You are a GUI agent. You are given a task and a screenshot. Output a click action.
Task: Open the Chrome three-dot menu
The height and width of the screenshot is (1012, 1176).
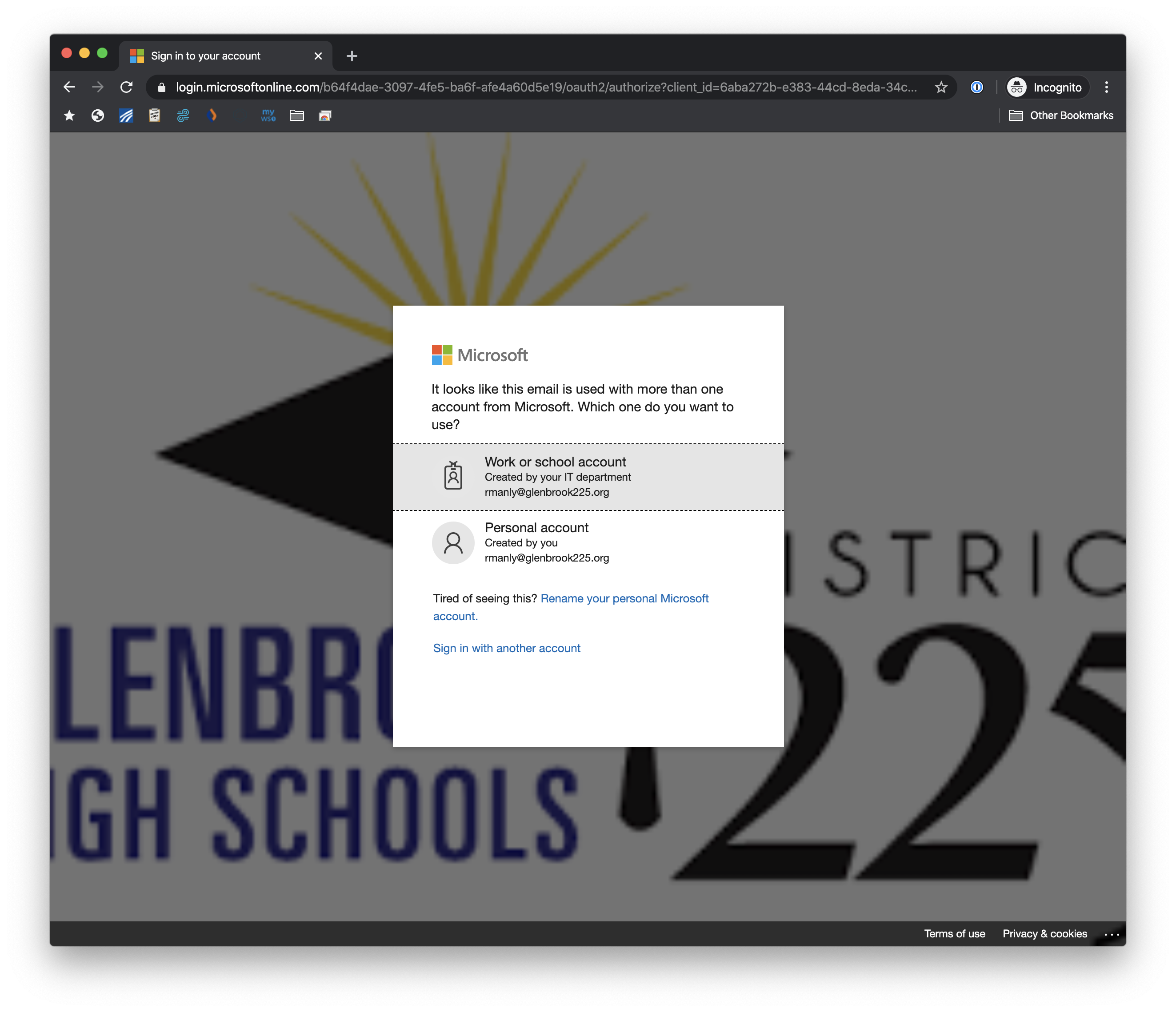[1106, 88]
